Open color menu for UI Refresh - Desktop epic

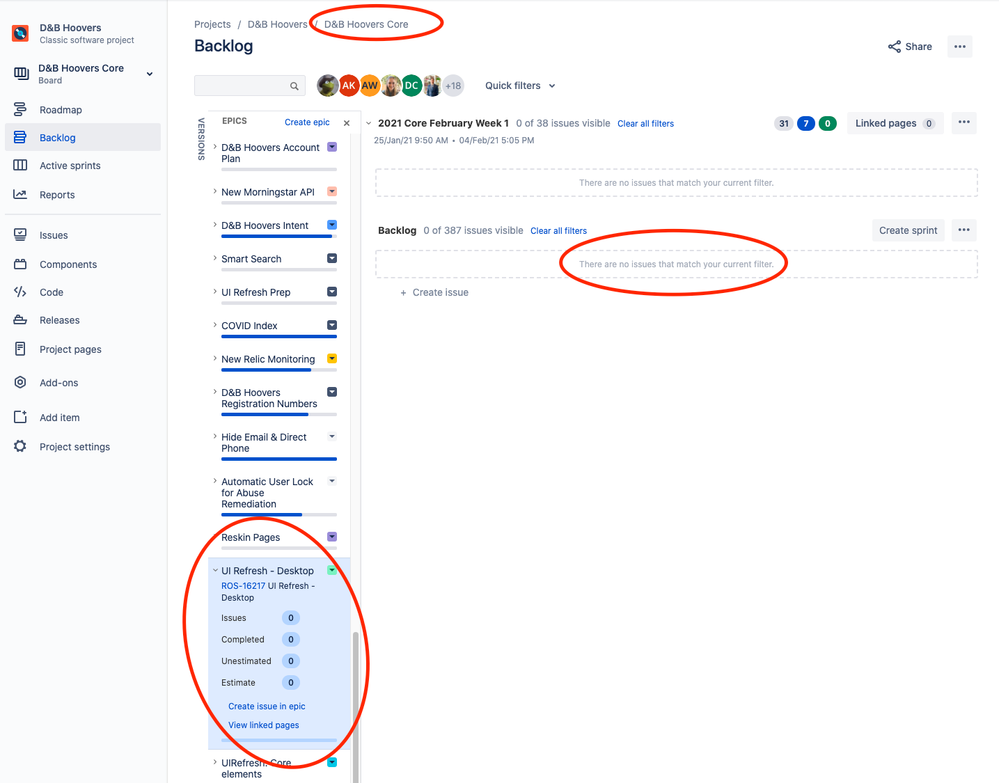(332, 570)
